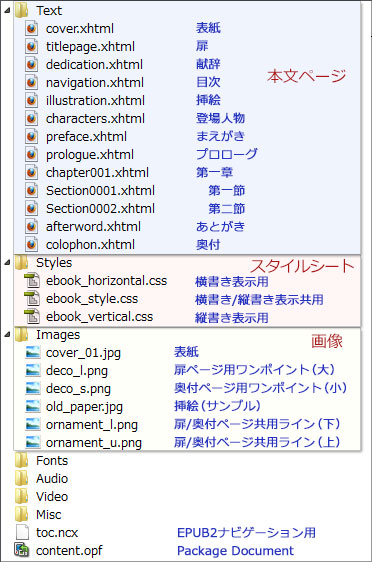The width and height of the screenshot is (372, 562).
Task: Select the cover_01.jpg file name
Action: pyautogui.click(x=83, y=353)
